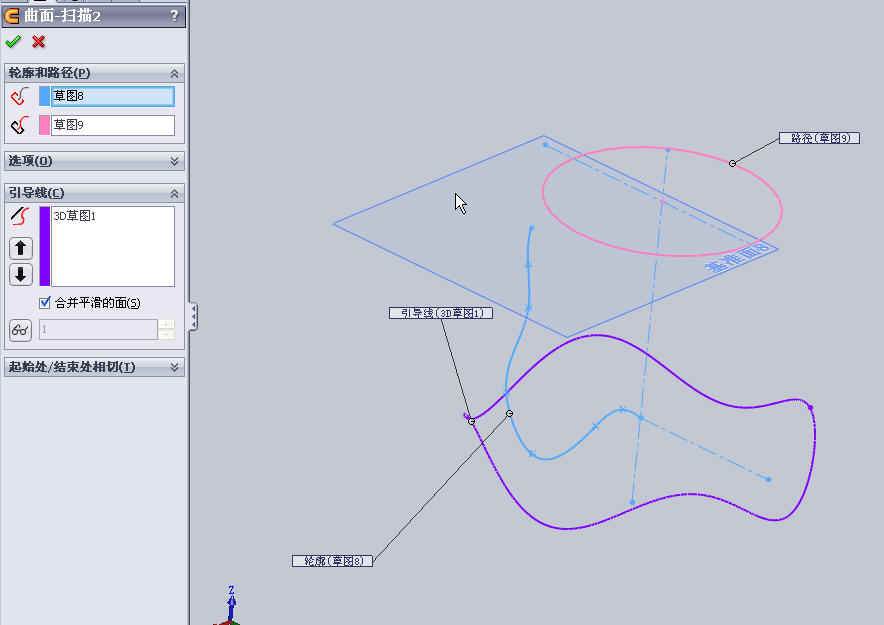Viewport: 884px width, 625px height.
Task: Expand the 选项(O) section
Action: click(174, 161)
